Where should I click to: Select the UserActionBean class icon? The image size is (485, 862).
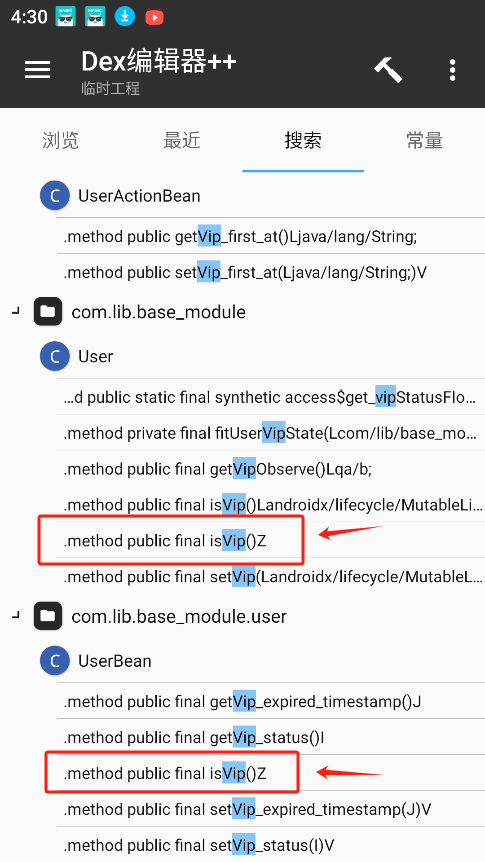55,196
